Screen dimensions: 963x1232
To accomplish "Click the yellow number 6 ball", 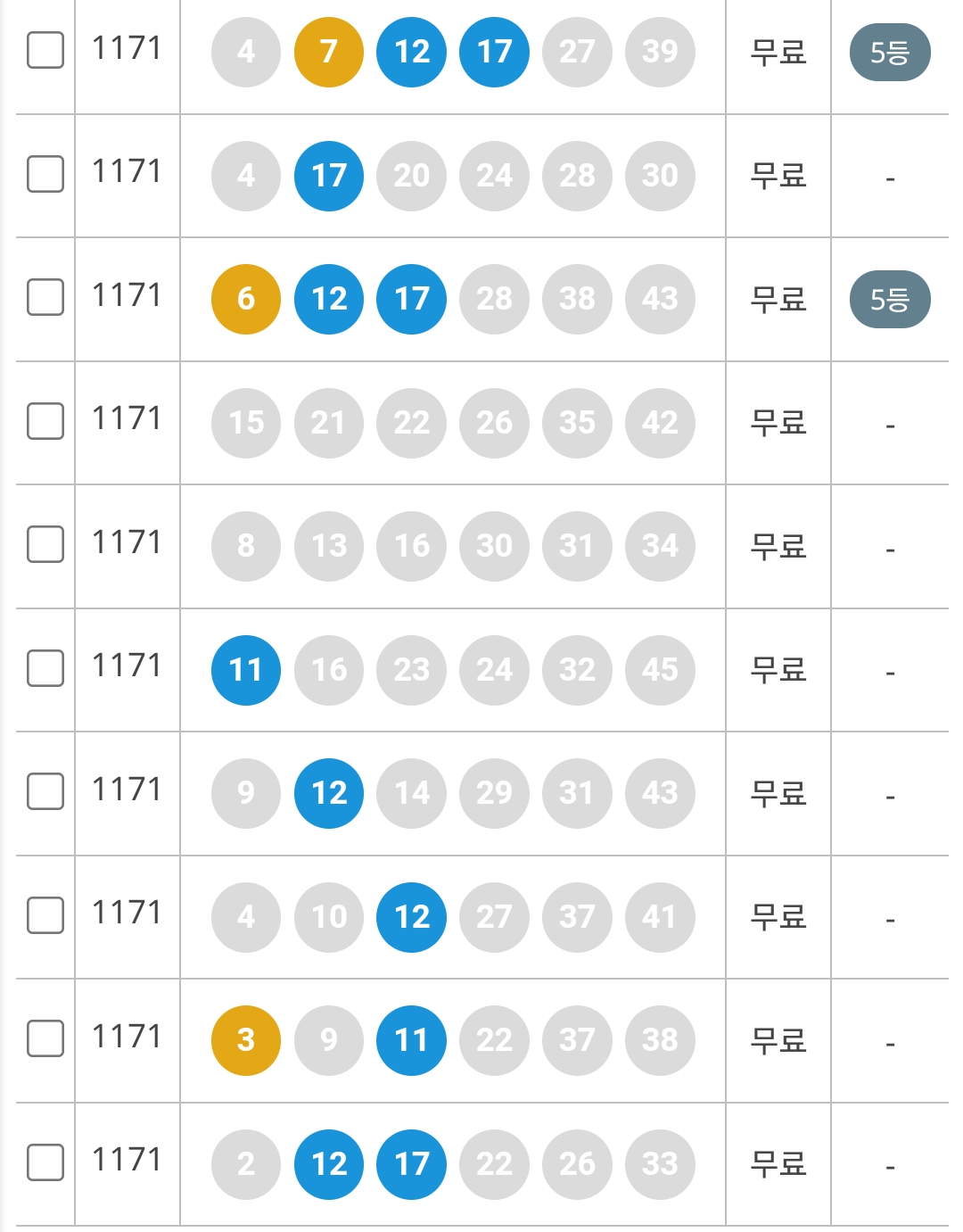I will [x=246, y=299].
